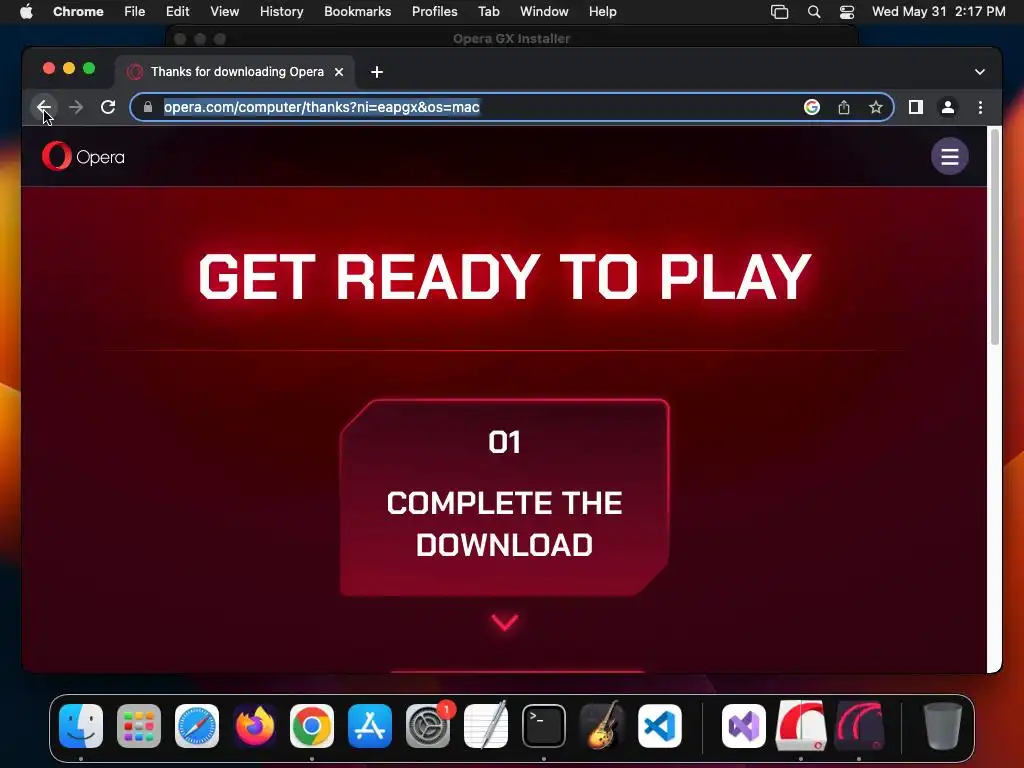Viewport: 1024px width, 768px height.
Task: Share this page using the share icon
Action: (x=844, y=107)
